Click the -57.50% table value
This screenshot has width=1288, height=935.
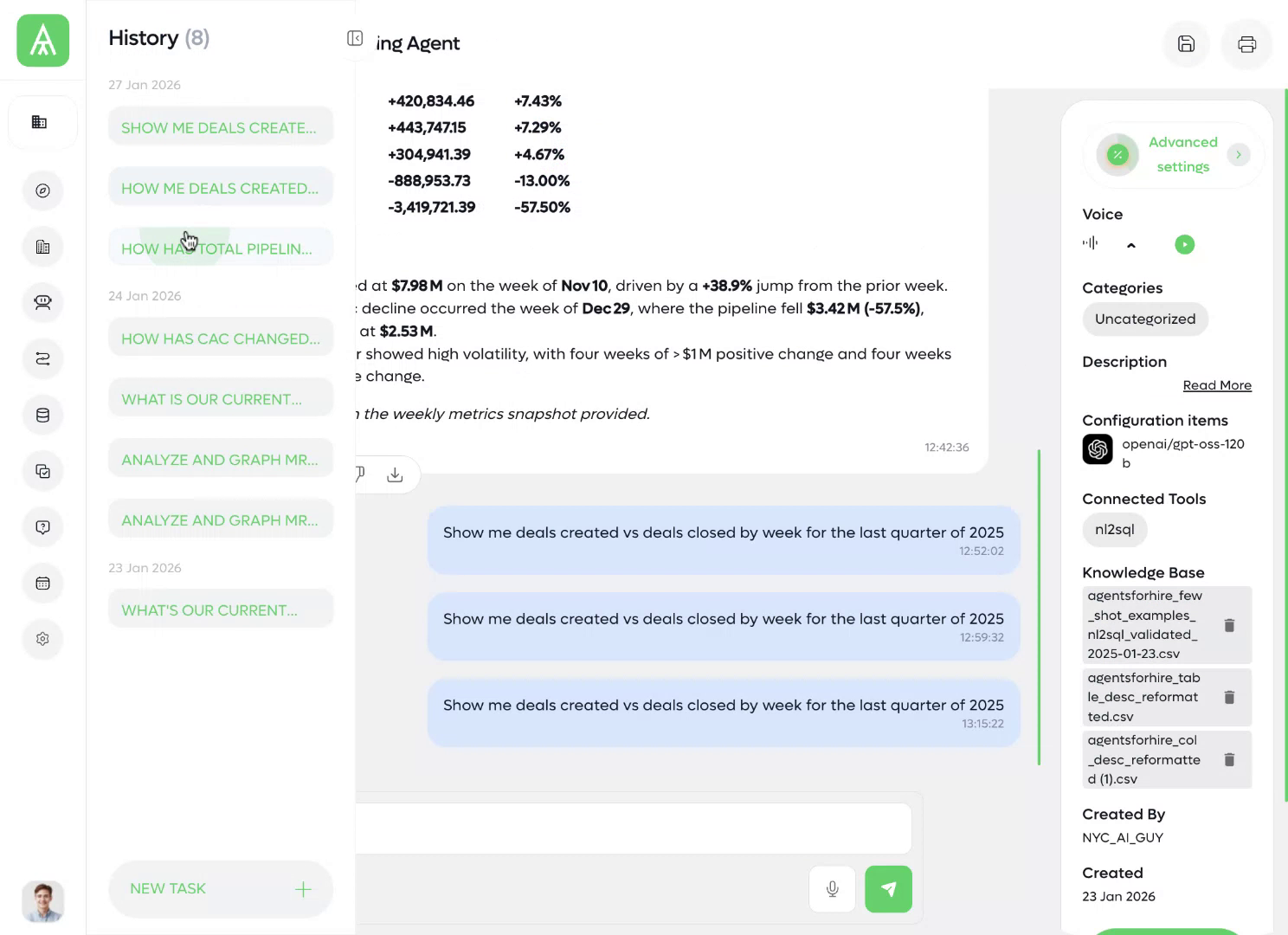[542, 207]
